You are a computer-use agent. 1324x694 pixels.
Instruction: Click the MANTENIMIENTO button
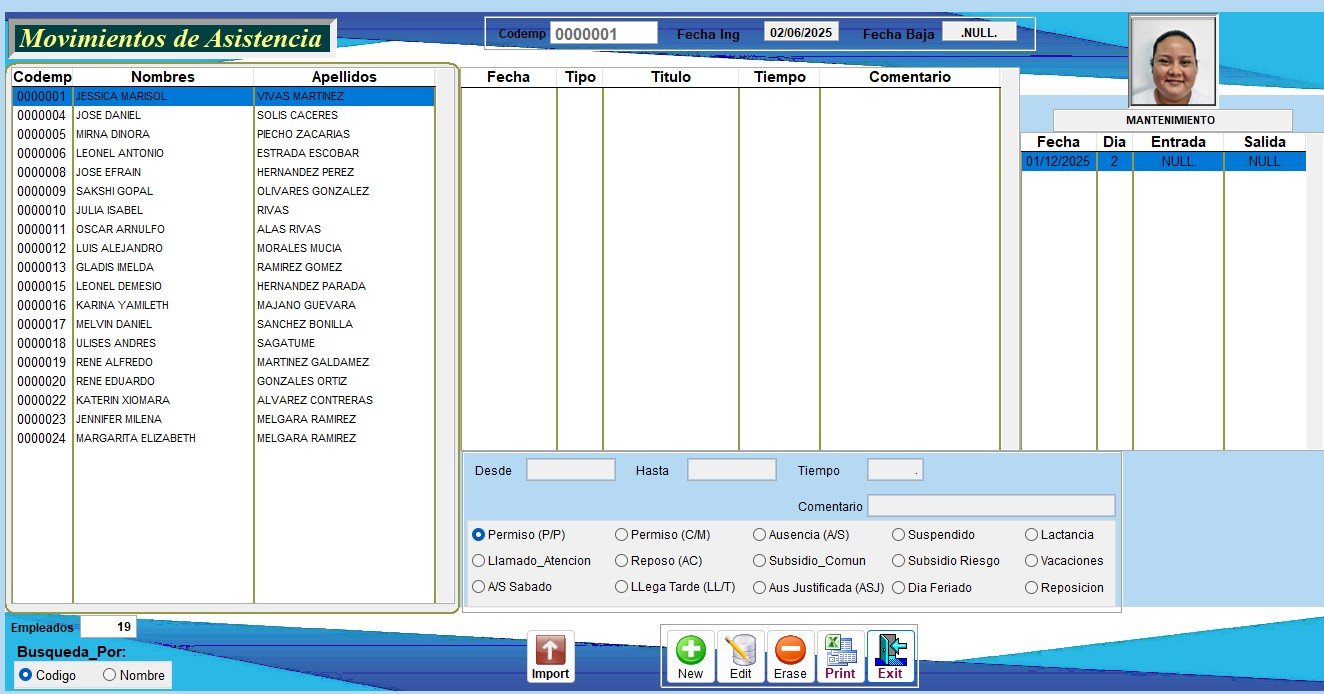[x=1172, y=120]
